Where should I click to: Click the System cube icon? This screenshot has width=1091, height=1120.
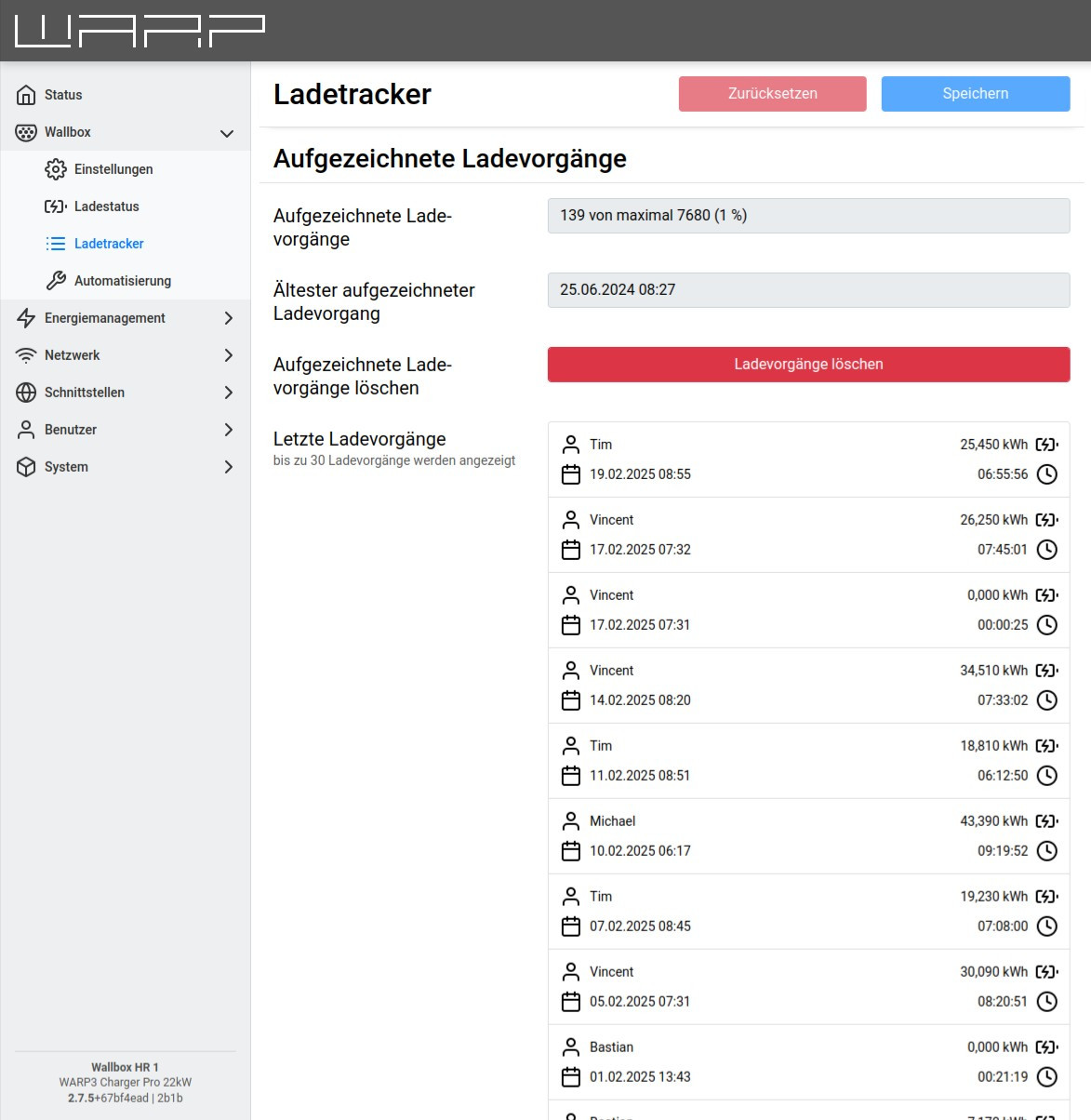click(x=26, y=467)
